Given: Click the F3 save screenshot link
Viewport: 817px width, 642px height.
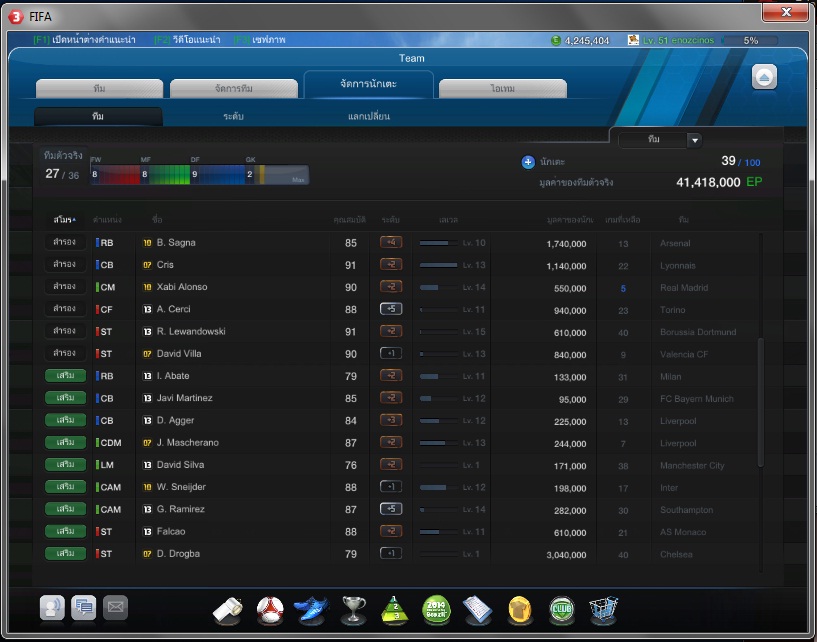Looking at the screenshot, I should (259, 40).
